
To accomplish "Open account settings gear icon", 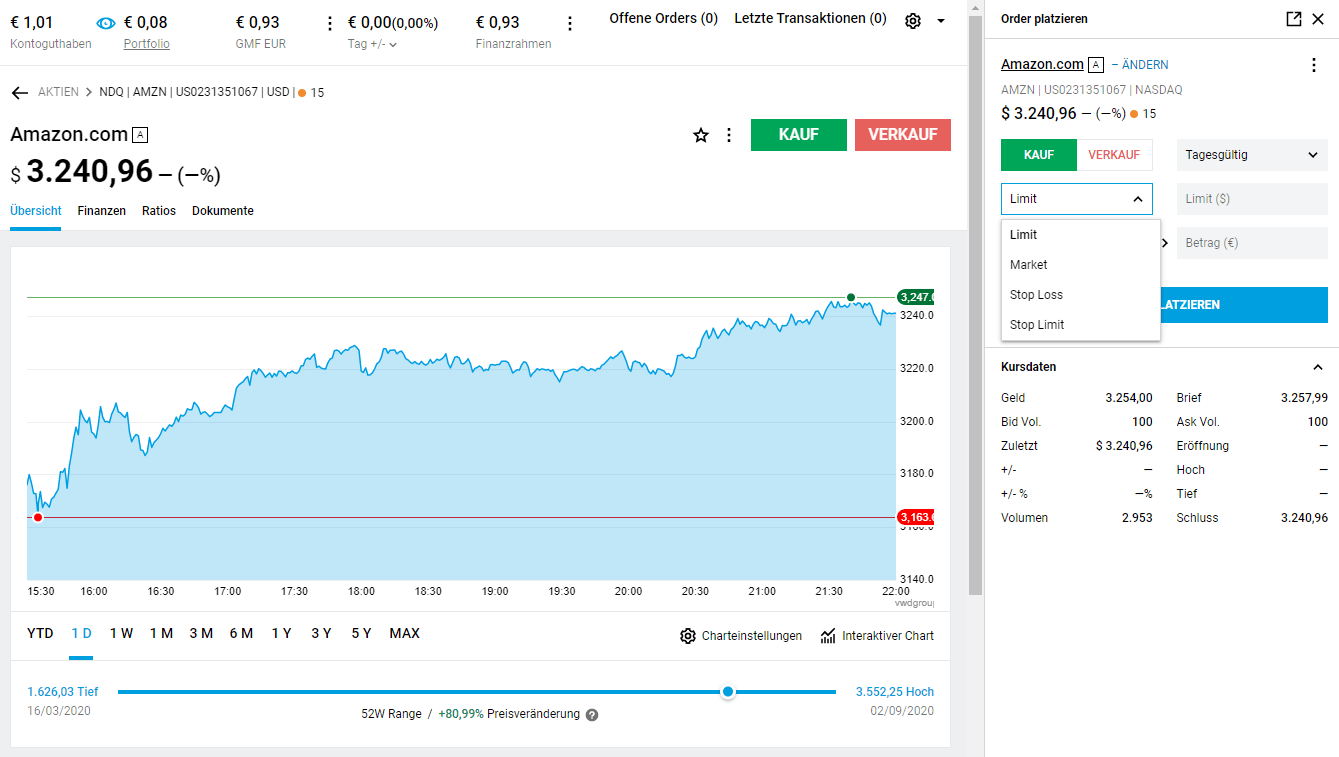I will (x=913, y=21).
